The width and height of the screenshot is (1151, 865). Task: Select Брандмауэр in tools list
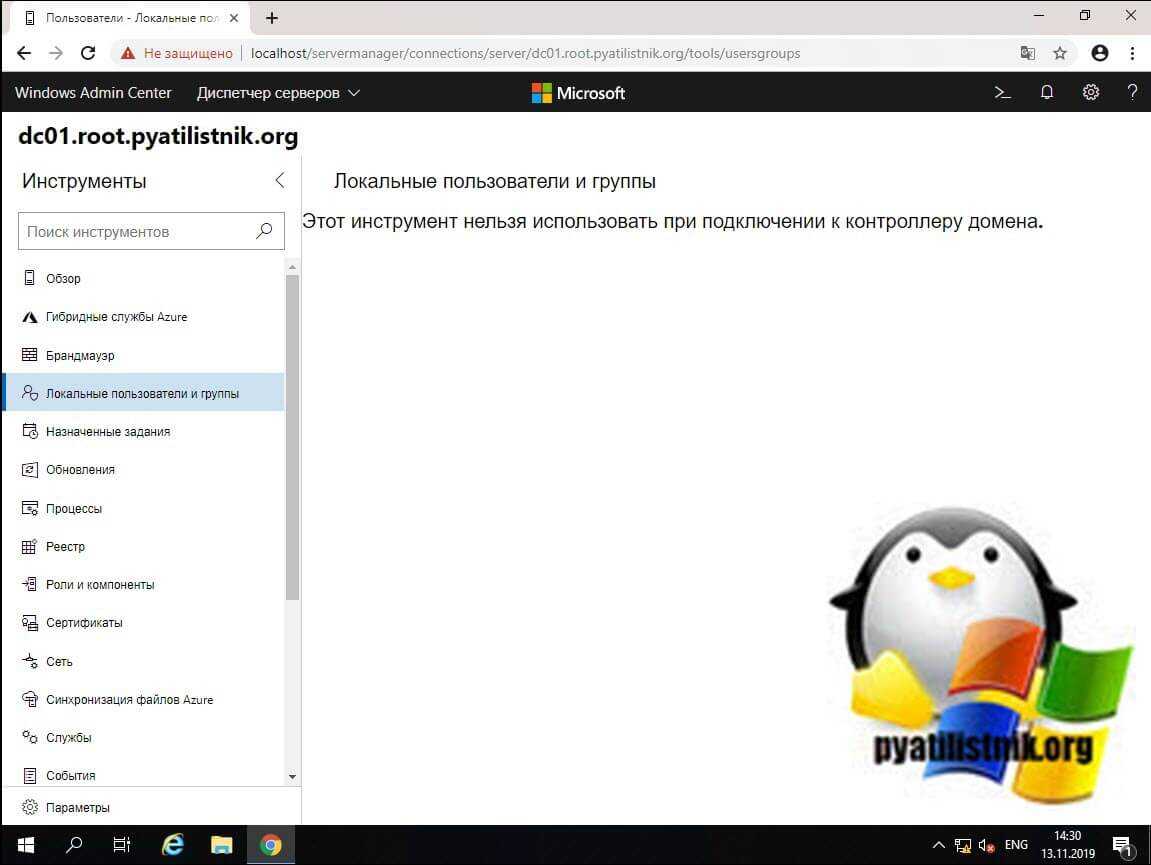coord(80,355)
